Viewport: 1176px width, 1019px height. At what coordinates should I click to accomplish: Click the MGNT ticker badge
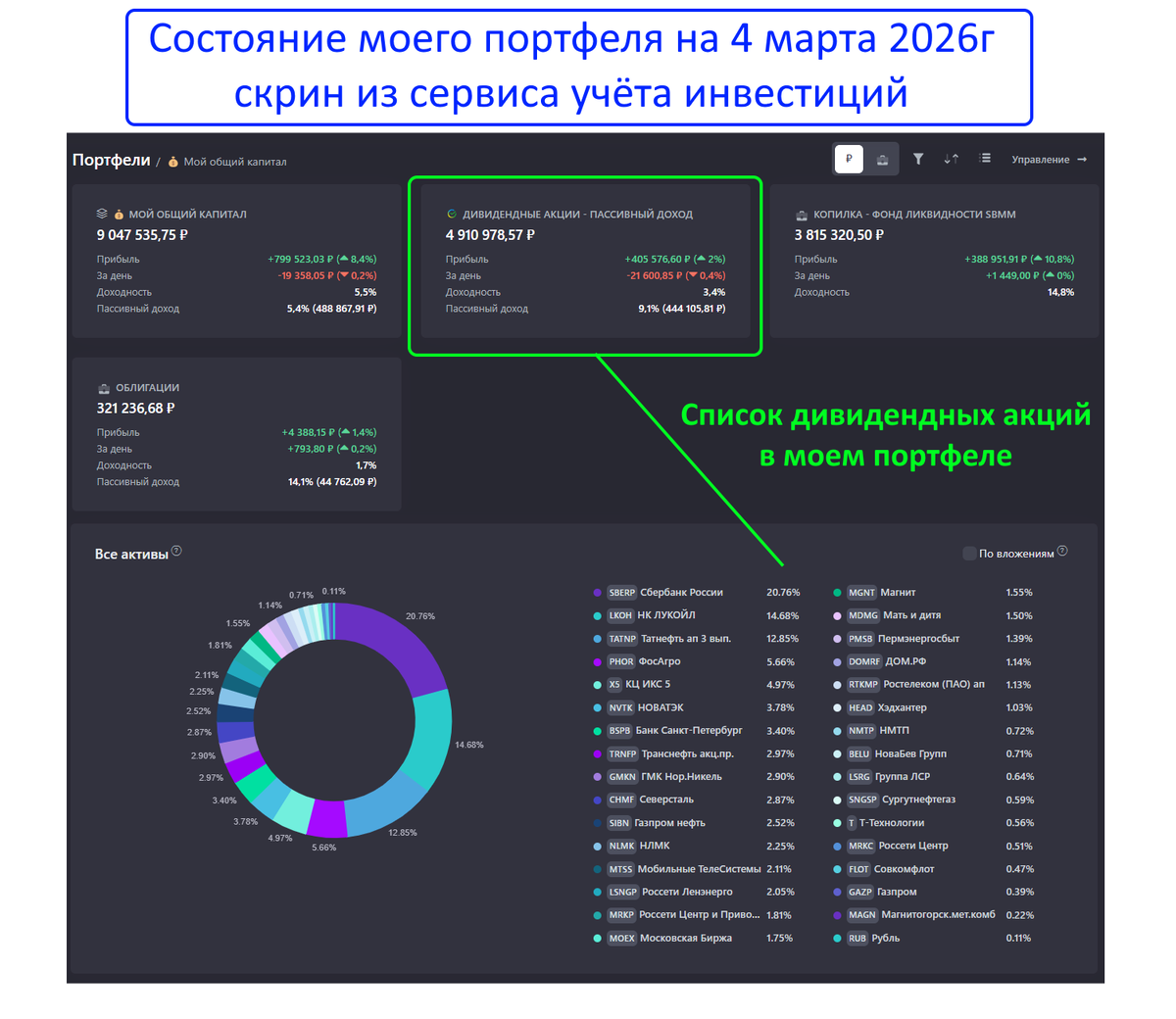(x=862, y=593)
